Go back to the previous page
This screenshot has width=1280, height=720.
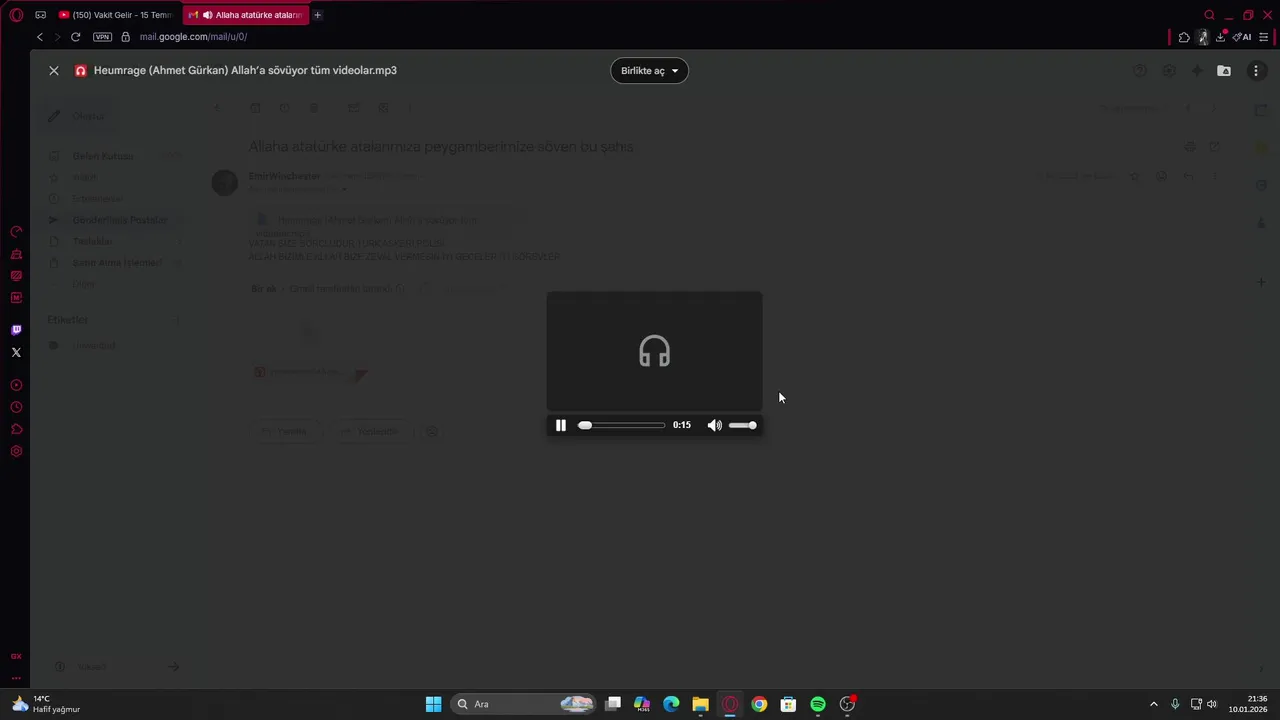[40, 37]
